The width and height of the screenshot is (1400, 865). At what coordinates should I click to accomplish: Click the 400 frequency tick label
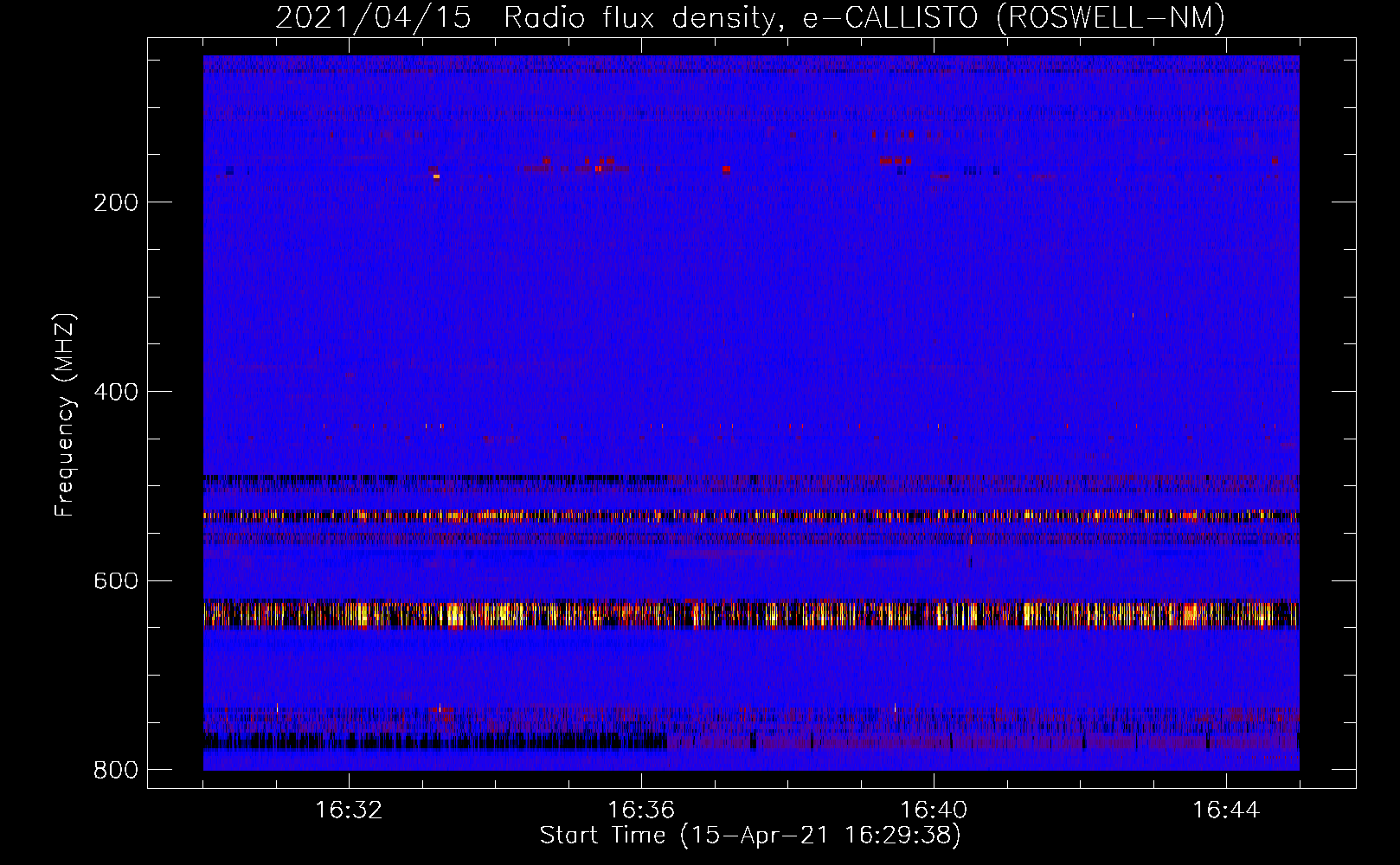pyautogui.click(x=116, y=392)
